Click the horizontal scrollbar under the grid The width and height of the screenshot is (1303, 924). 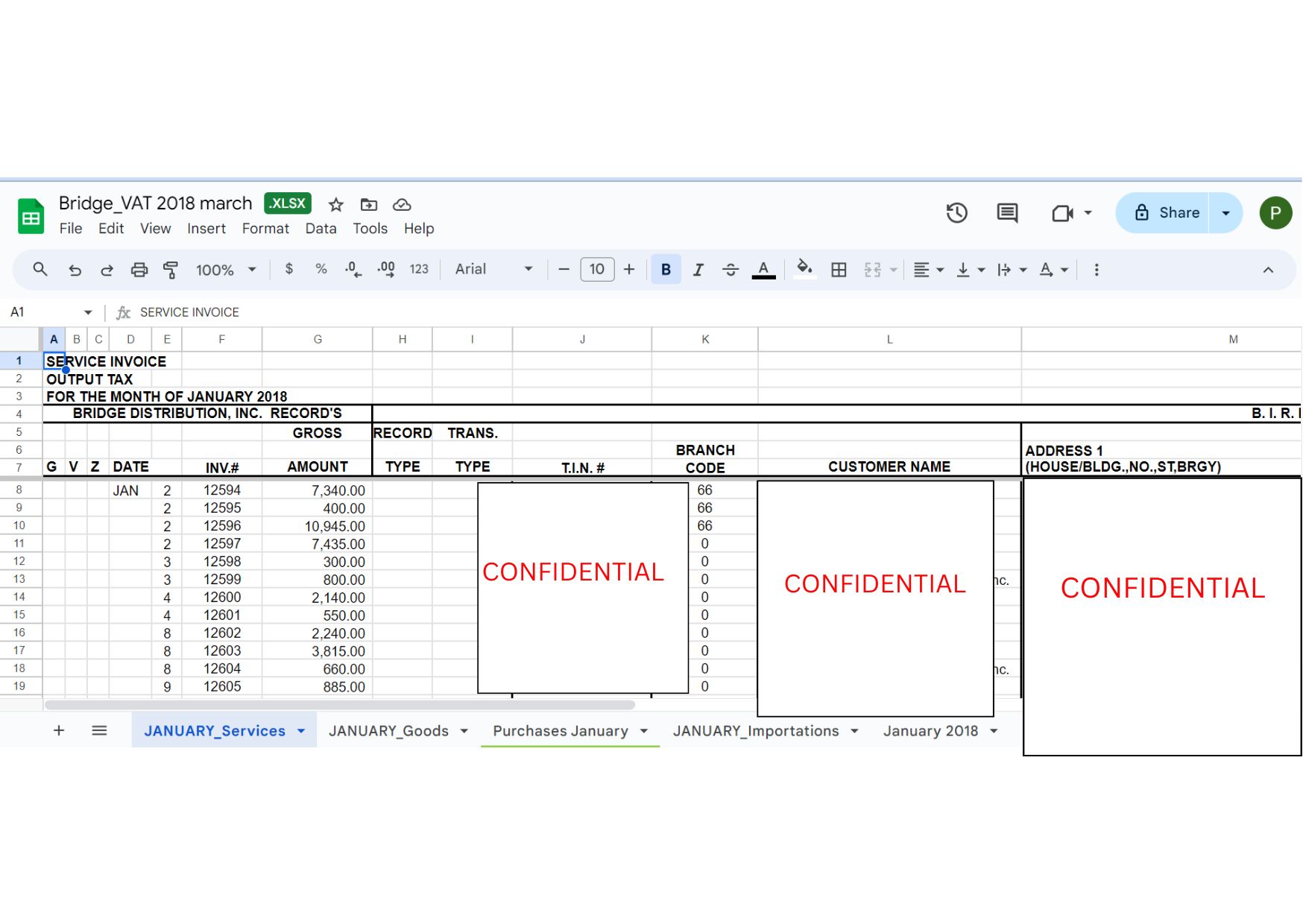tap(339, 704)
